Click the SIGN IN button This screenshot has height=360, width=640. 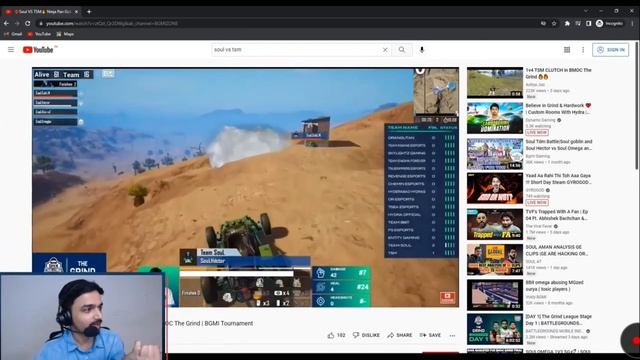click(x=611, y=50)
